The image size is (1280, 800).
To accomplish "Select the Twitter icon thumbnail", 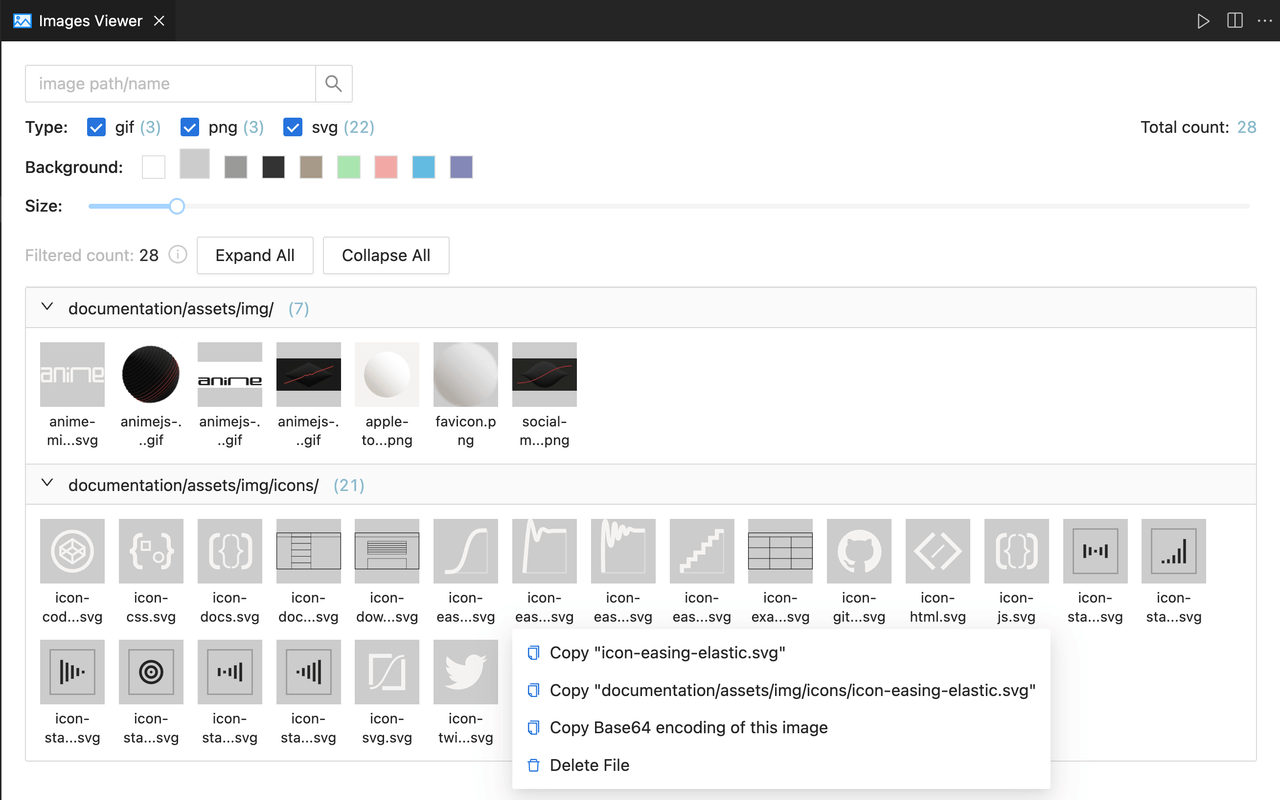I will pyautogui.click(x=465, y=672).
